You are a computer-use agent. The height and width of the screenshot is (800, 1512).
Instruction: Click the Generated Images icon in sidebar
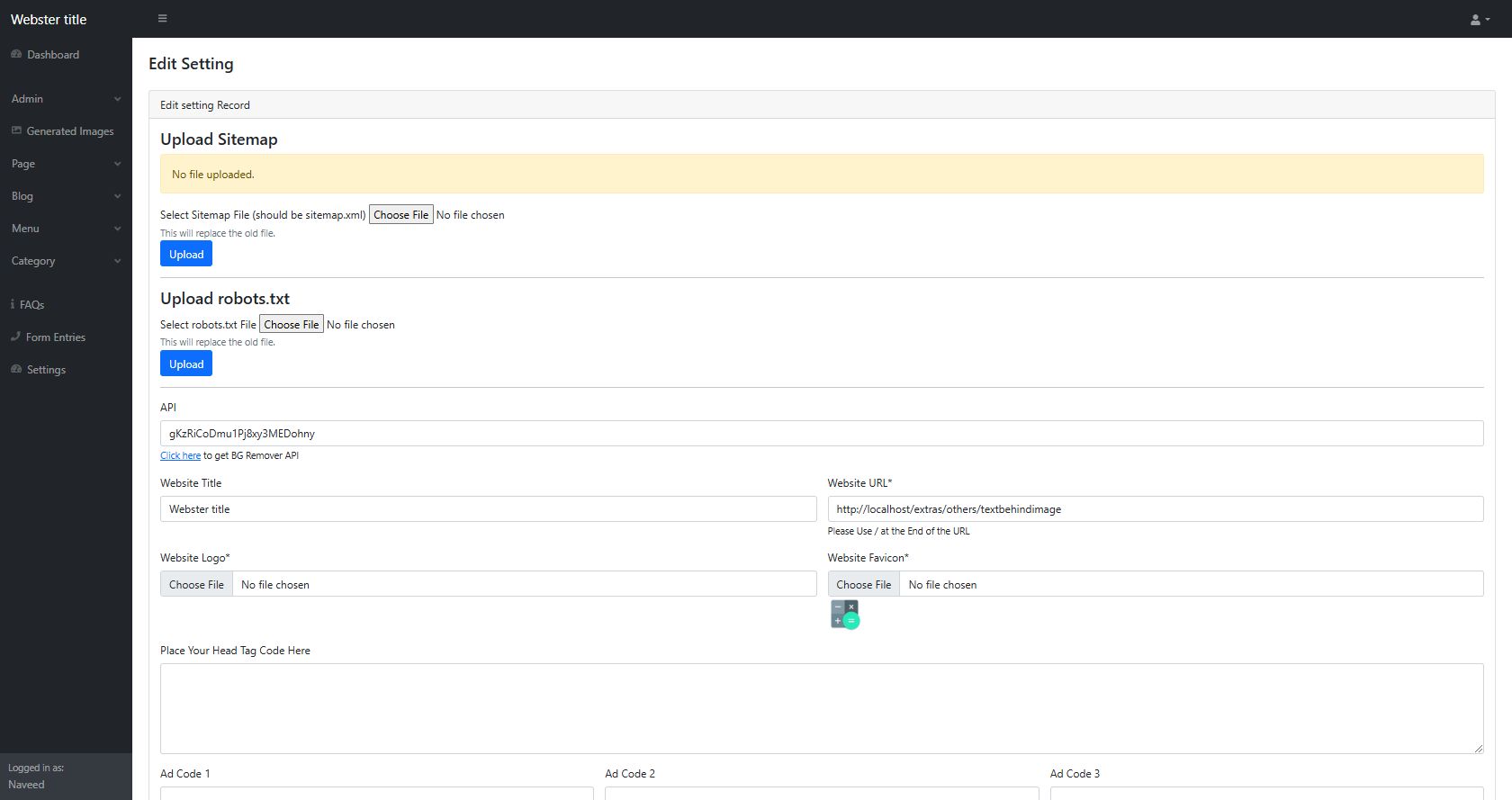[16, 131]
